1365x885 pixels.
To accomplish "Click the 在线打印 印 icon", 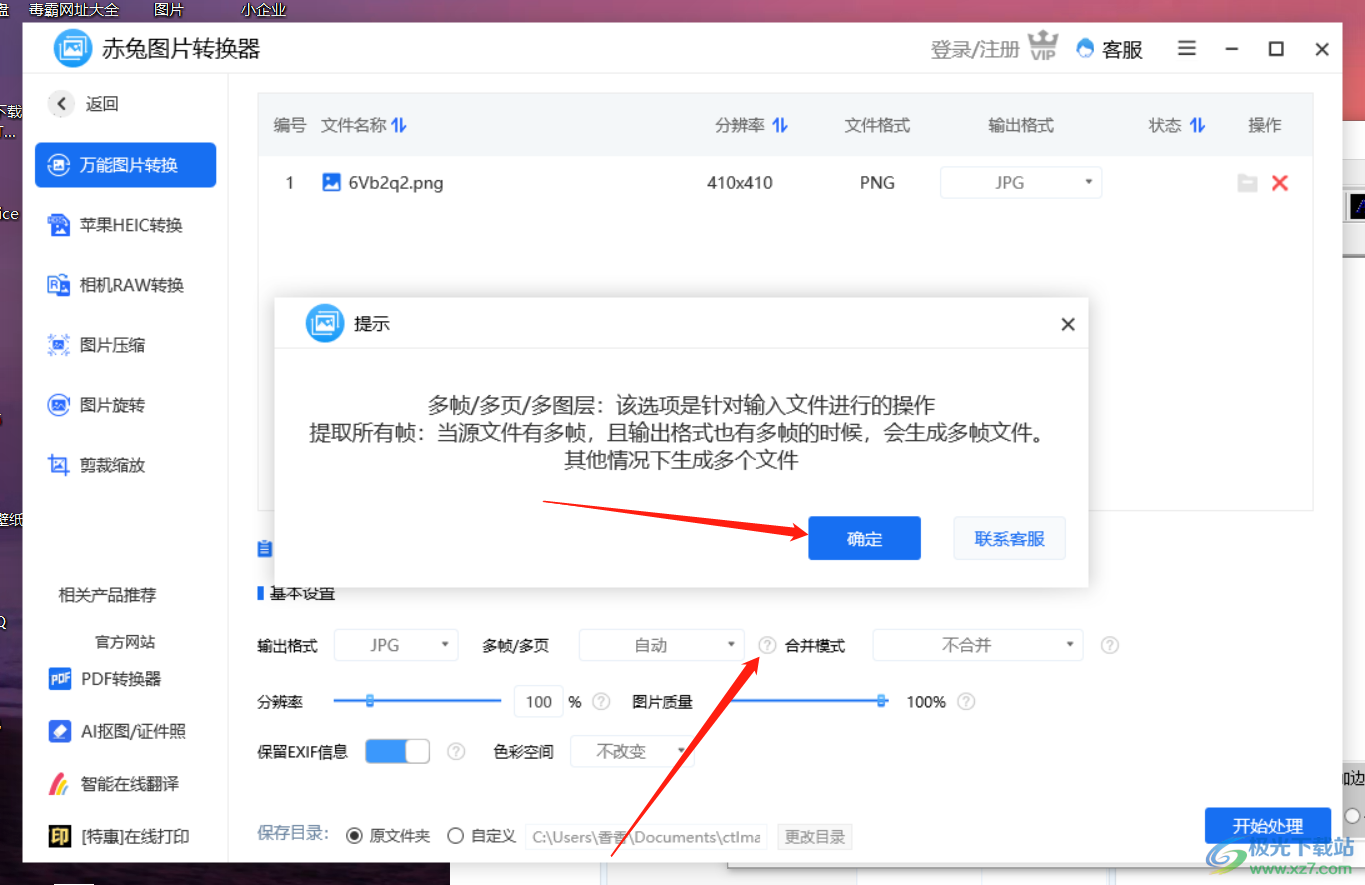I will (x=60, y=836).
